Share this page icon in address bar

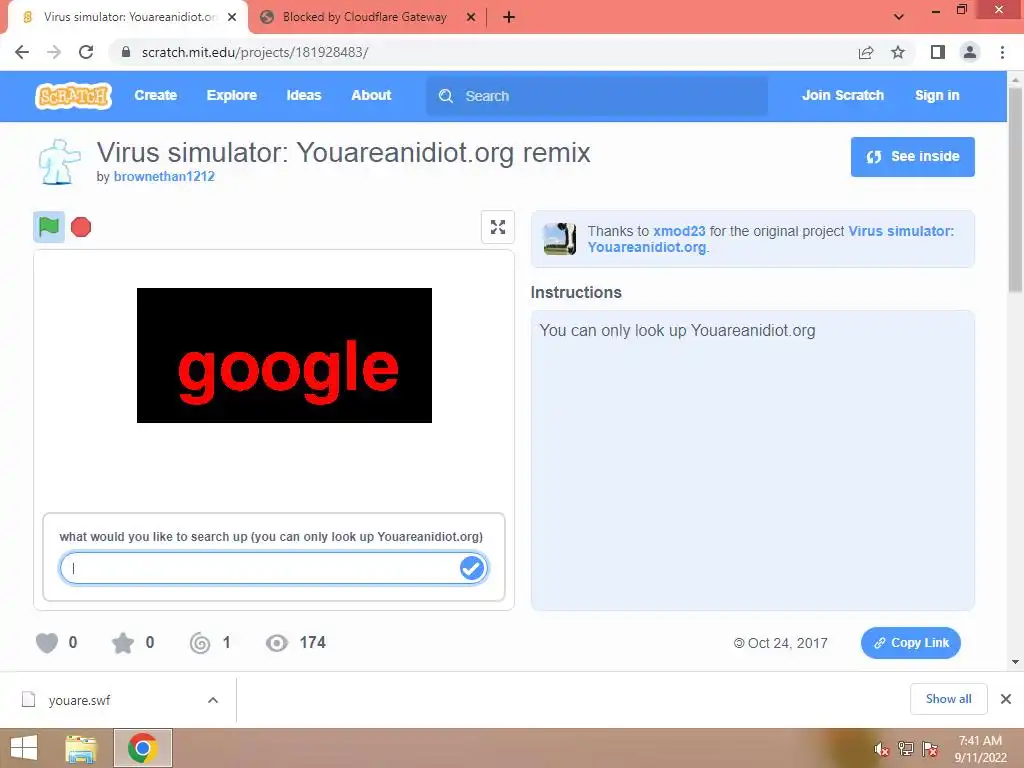[866, 52]
